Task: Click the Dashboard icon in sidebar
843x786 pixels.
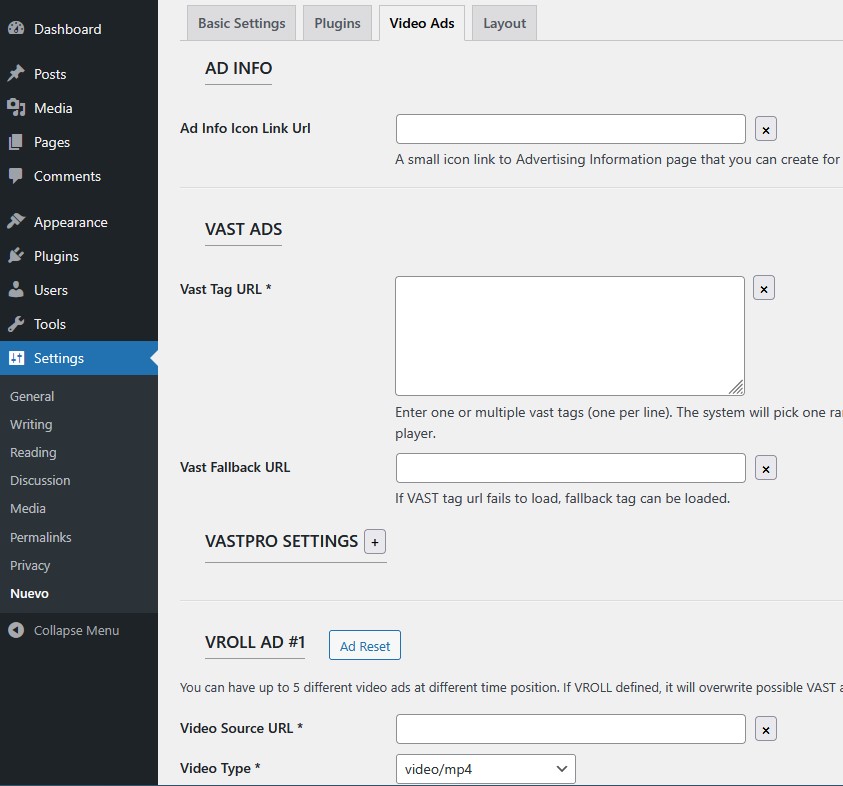Action: click(x=16, y=29)
